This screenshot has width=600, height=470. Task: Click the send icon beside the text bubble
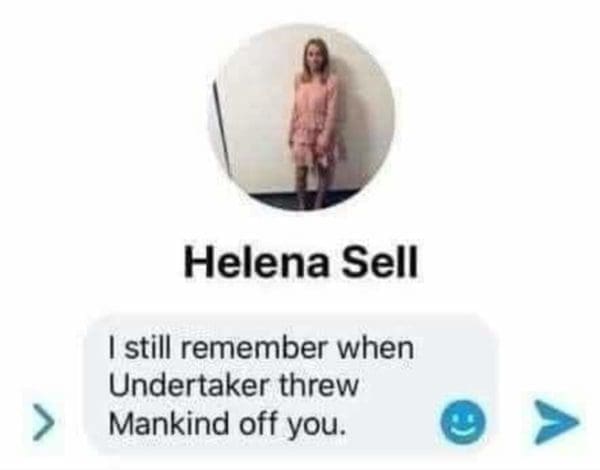pos(557,422)
